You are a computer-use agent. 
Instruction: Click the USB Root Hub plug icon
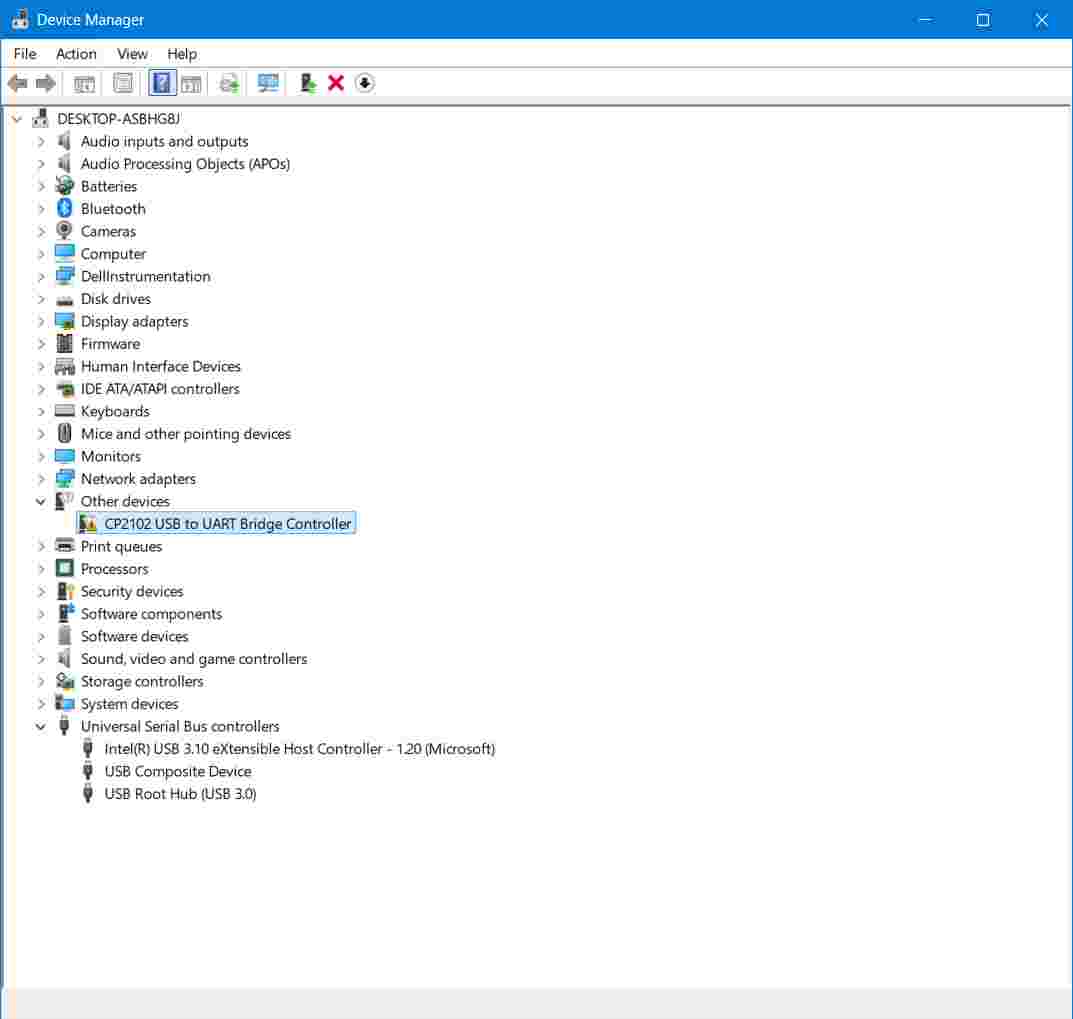[88, 793]
